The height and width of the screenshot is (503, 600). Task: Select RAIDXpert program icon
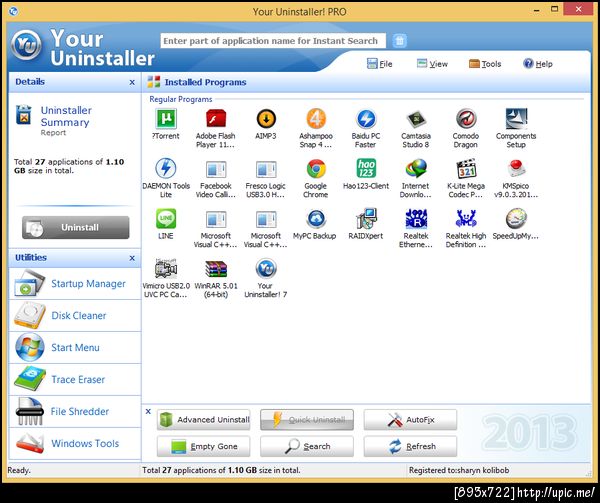click(x=366, y=219)
